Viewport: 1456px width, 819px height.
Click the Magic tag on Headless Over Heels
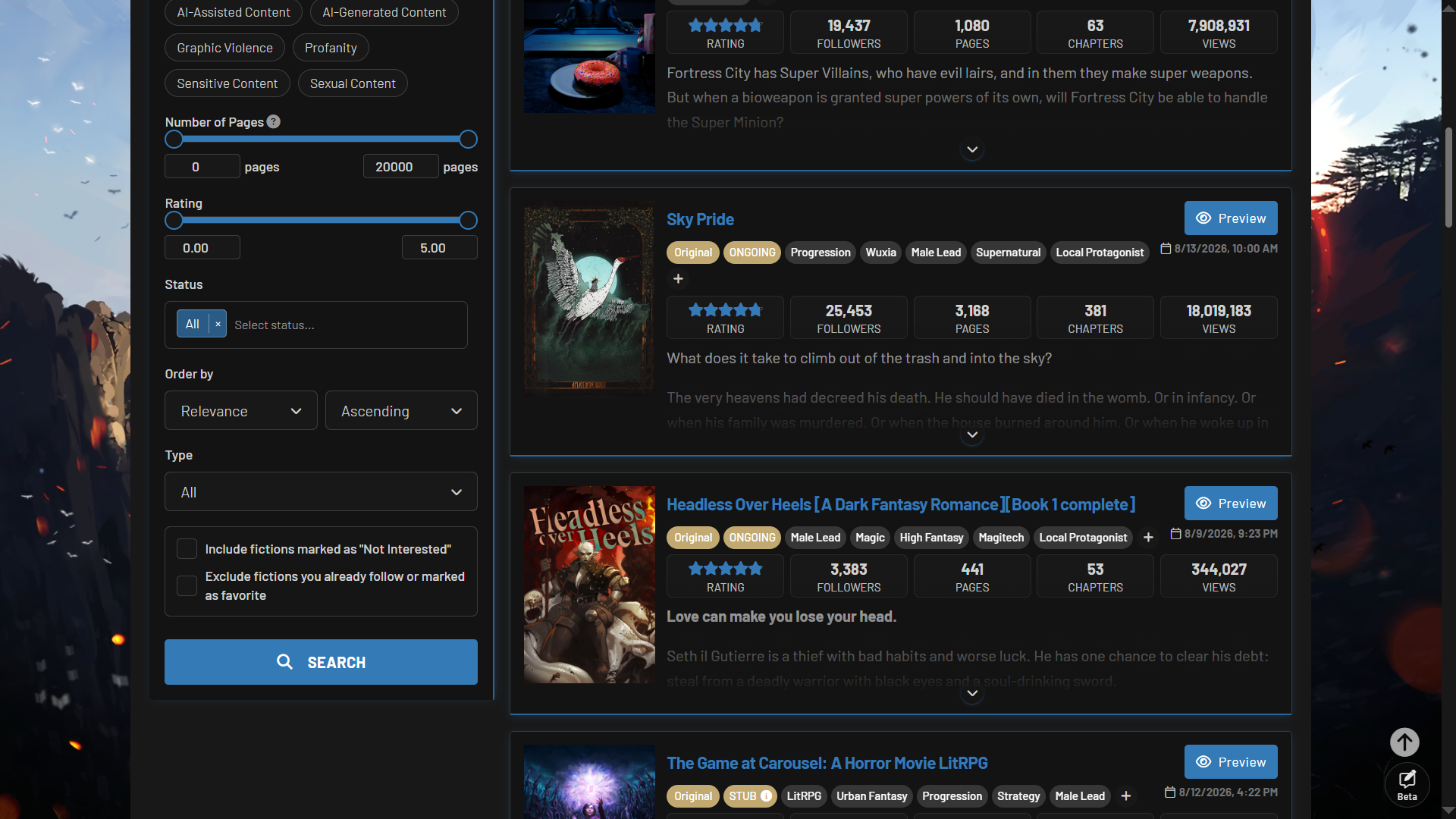(x=870, y=538)
